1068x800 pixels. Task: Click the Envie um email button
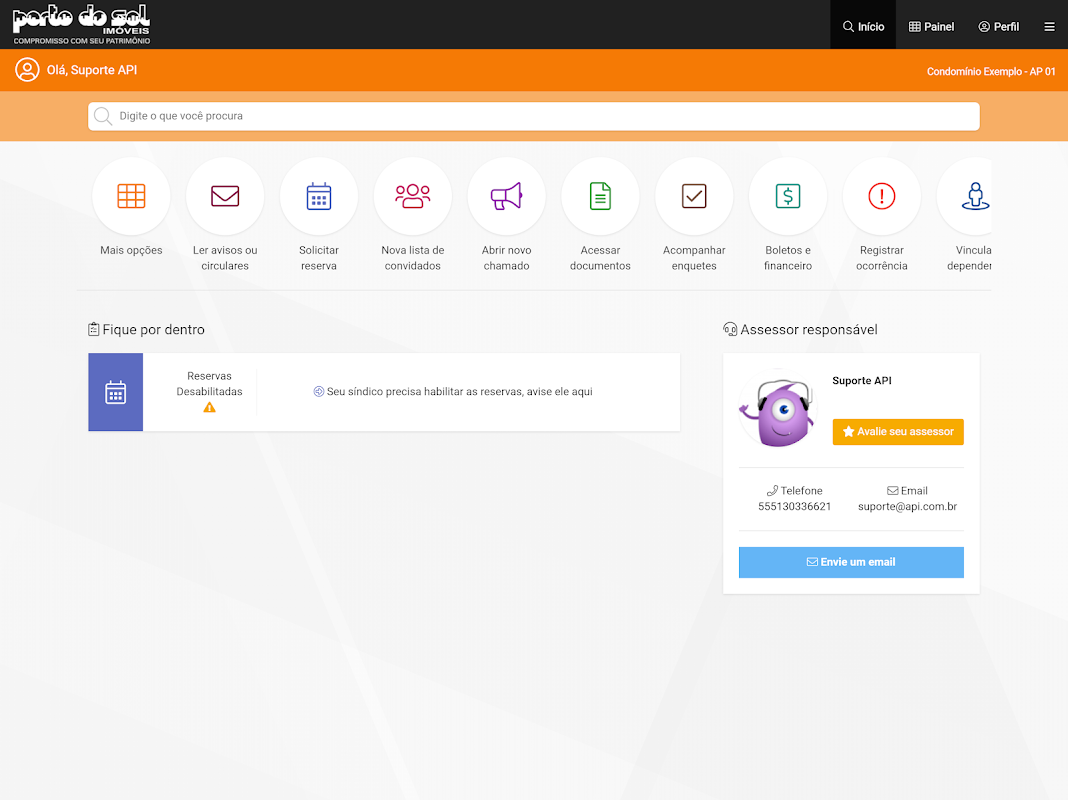point(851,562)
